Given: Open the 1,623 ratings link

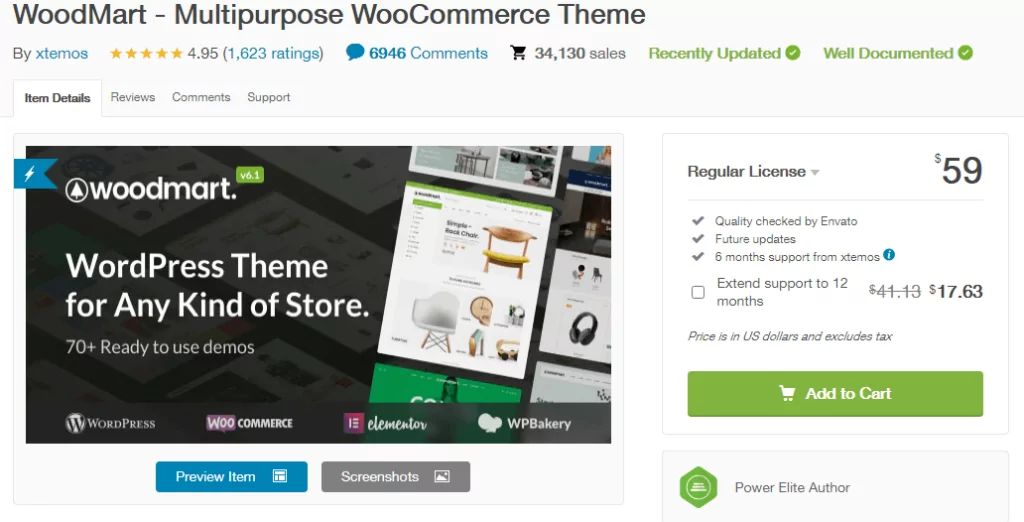Looking at the screenshot, I should [x=273, y=53].
